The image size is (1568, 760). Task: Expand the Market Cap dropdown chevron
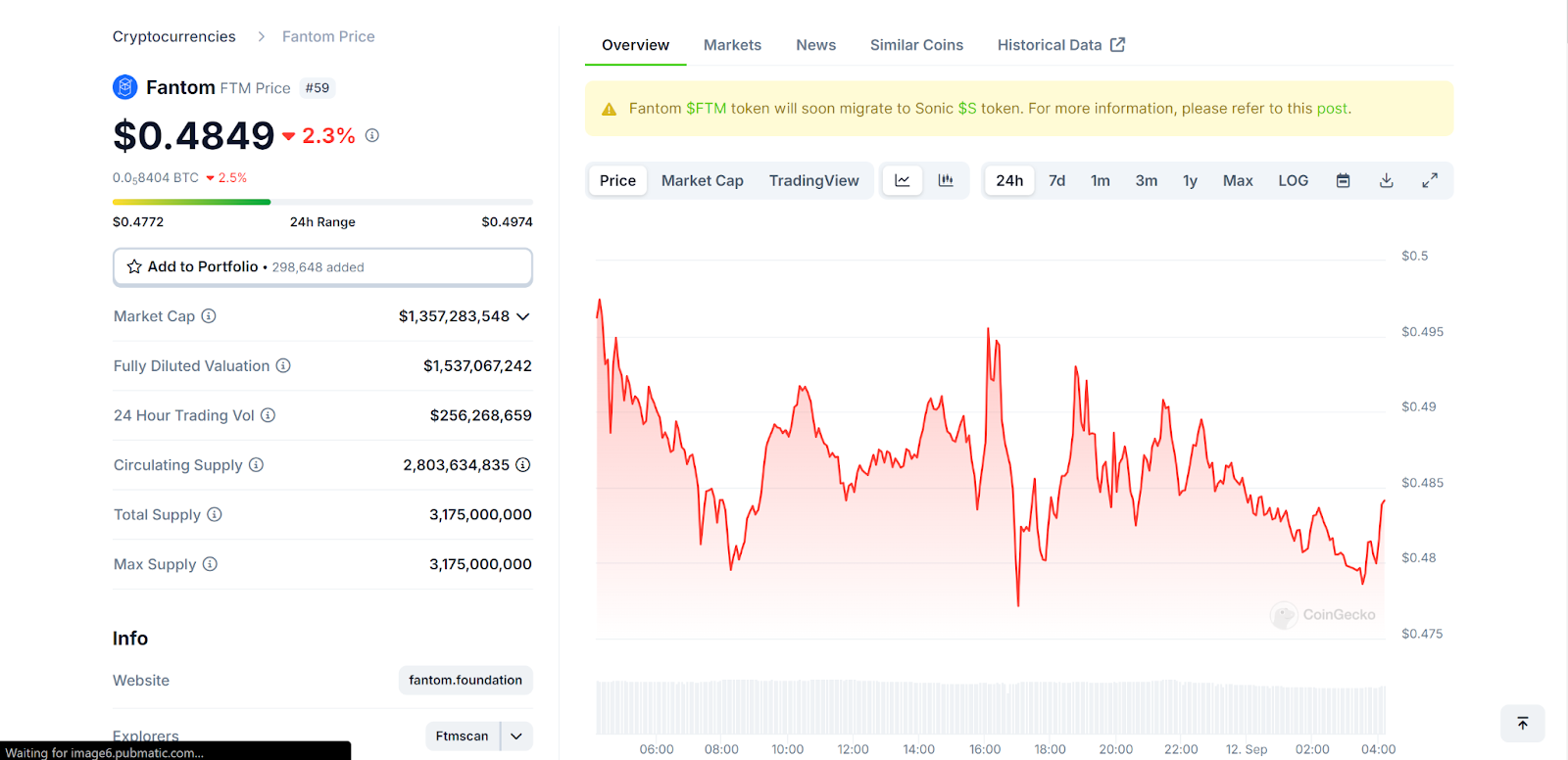[523, 316]
